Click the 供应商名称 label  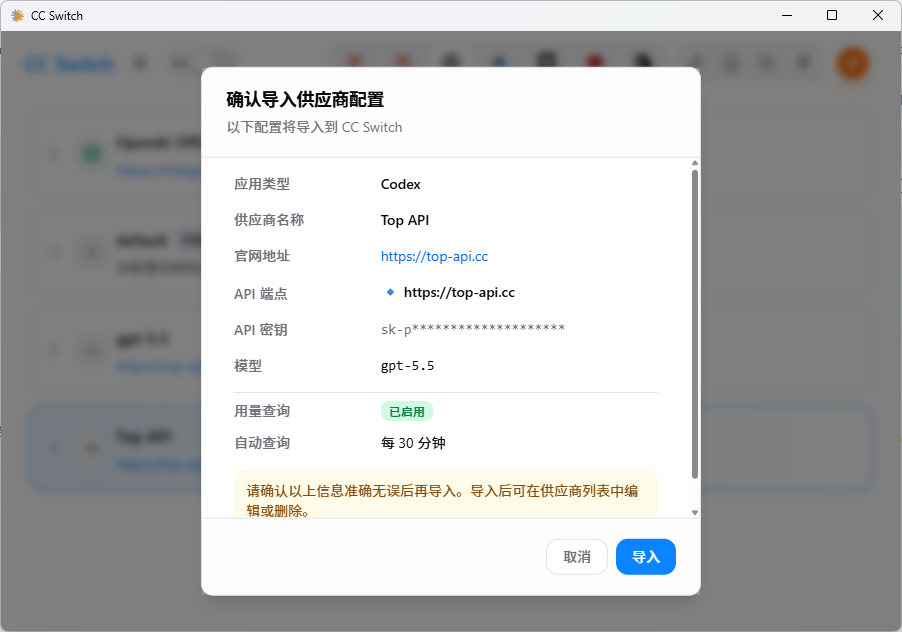click(269, 220)
